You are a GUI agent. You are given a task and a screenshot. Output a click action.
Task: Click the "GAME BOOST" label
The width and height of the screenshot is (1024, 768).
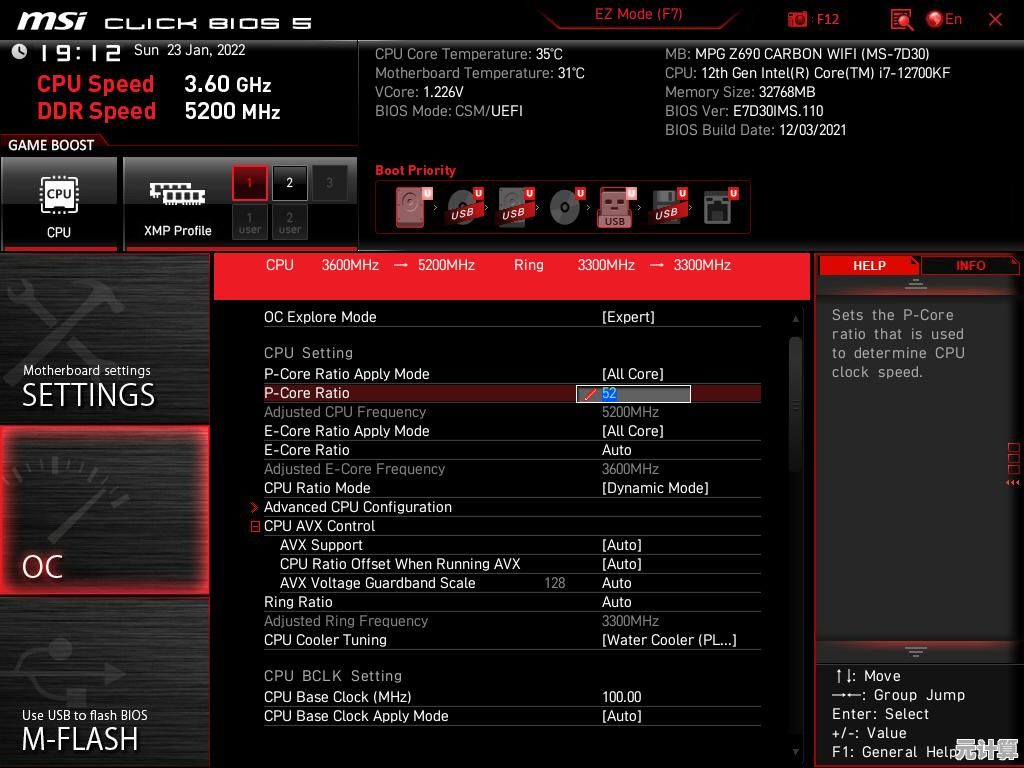[51, 145]
